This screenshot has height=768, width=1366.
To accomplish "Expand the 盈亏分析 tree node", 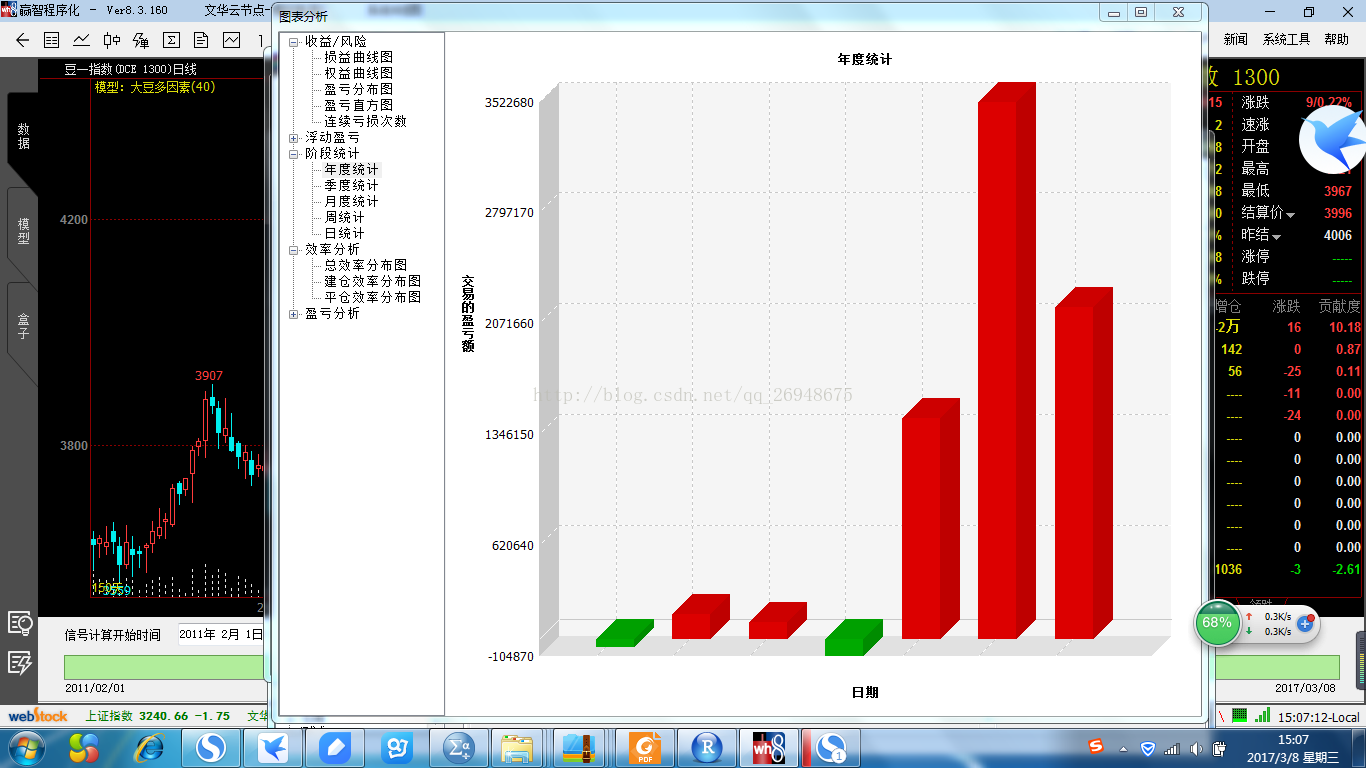I will pyautogui.click(x=293, y=313).
